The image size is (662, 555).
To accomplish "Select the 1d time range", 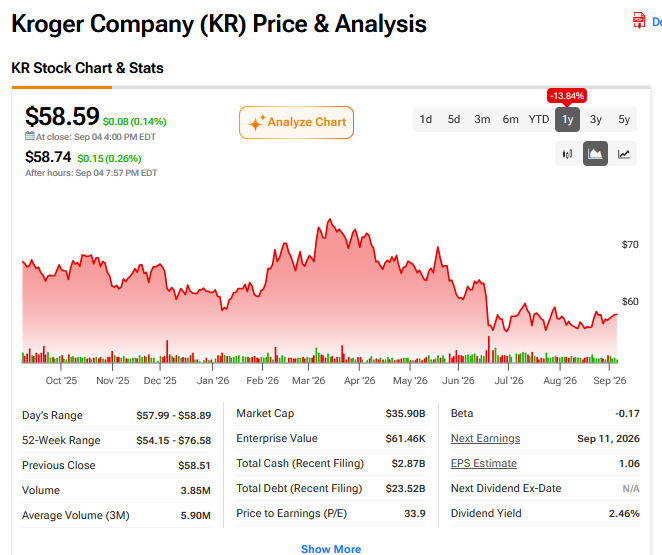I will point(426,119).
